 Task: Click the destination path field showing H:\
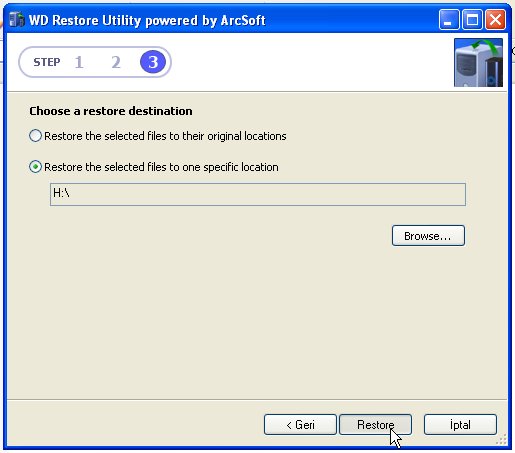(258, 194)
